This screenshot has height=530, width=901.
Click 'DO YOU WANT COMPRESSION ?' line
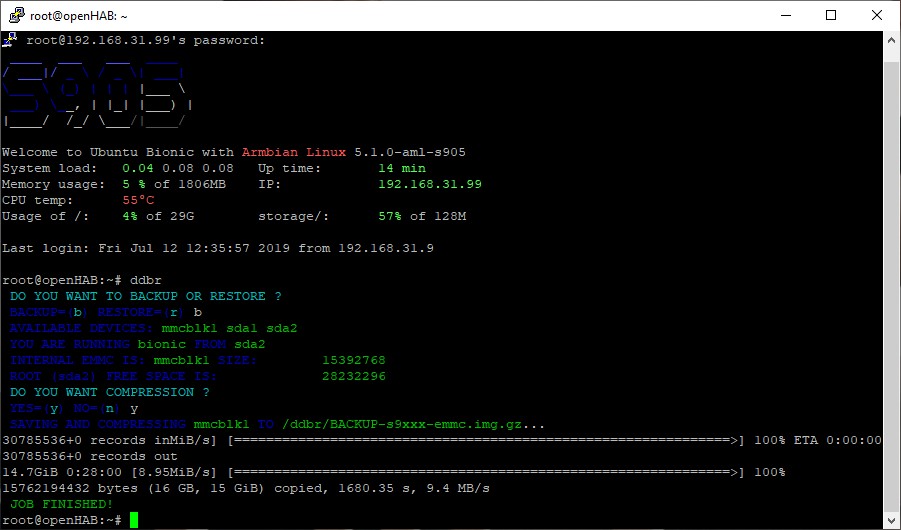(x=110, y=393)
